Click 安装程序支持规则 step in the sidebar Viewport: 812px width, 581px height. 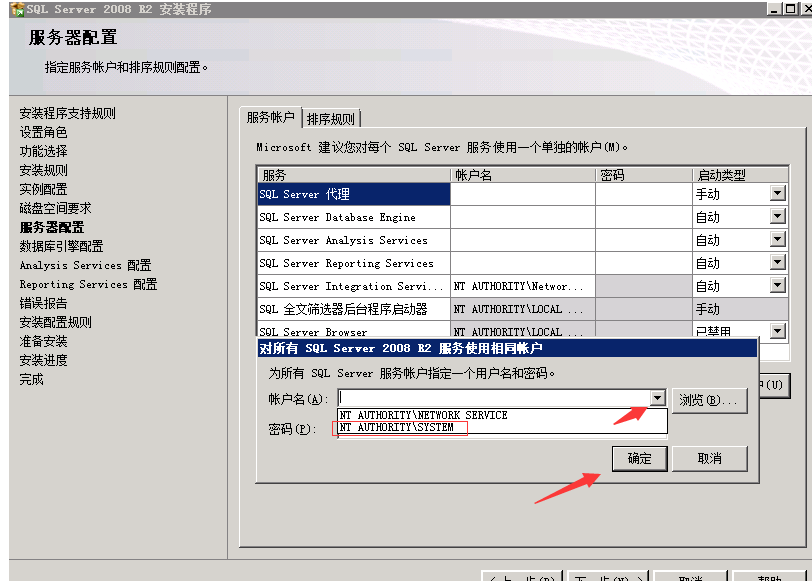(x=67, y=113)
